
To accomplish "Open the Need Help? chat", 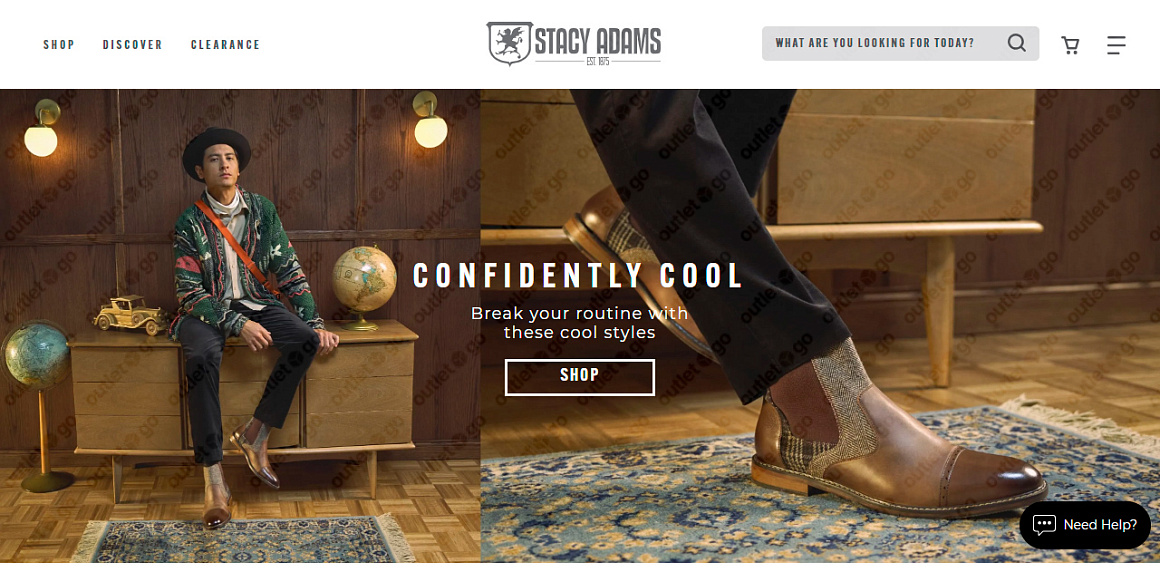I will pos(1099,524).
